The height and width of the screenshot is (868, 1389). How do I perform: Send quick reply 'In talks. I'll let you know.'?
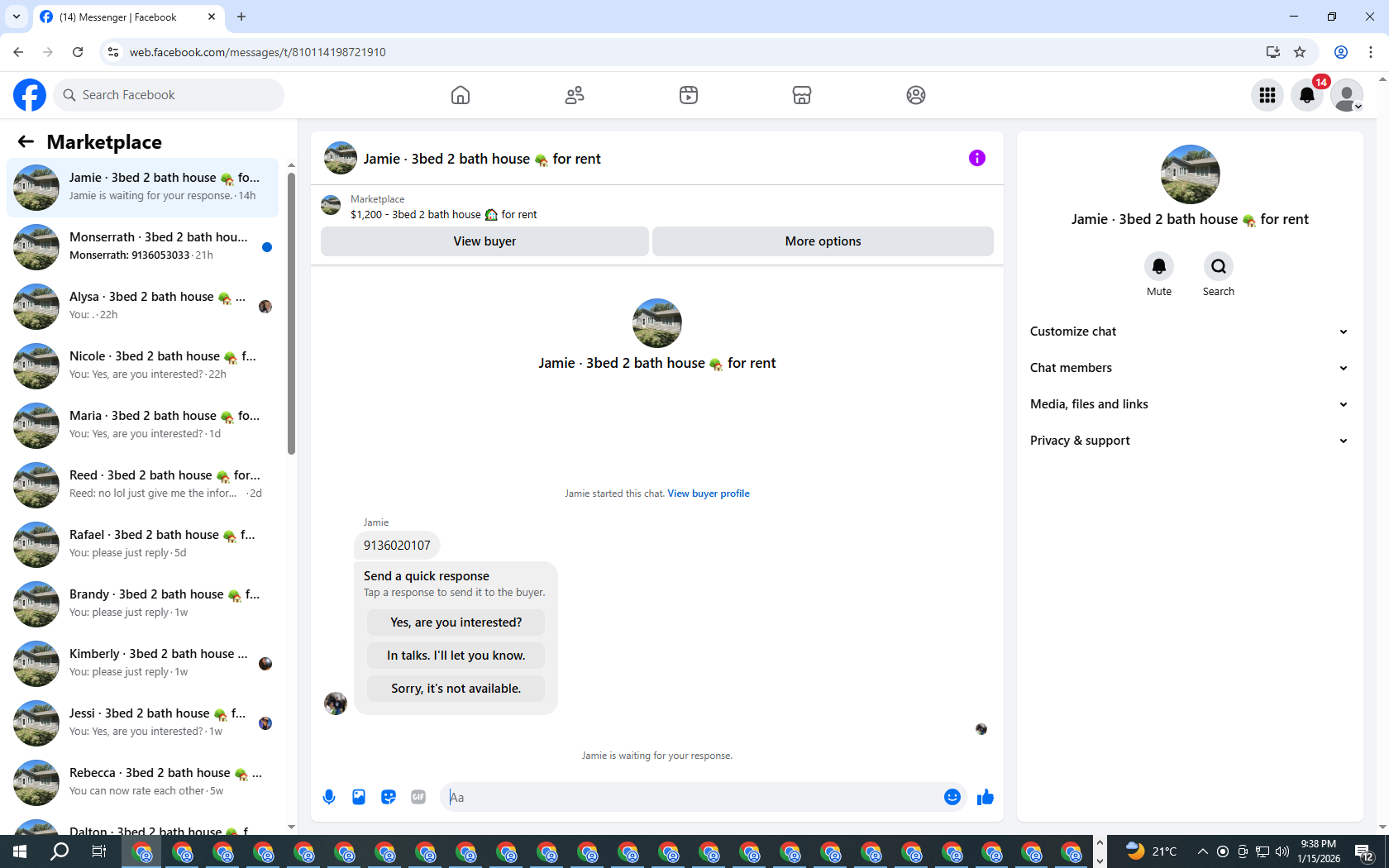pos(456,656)
